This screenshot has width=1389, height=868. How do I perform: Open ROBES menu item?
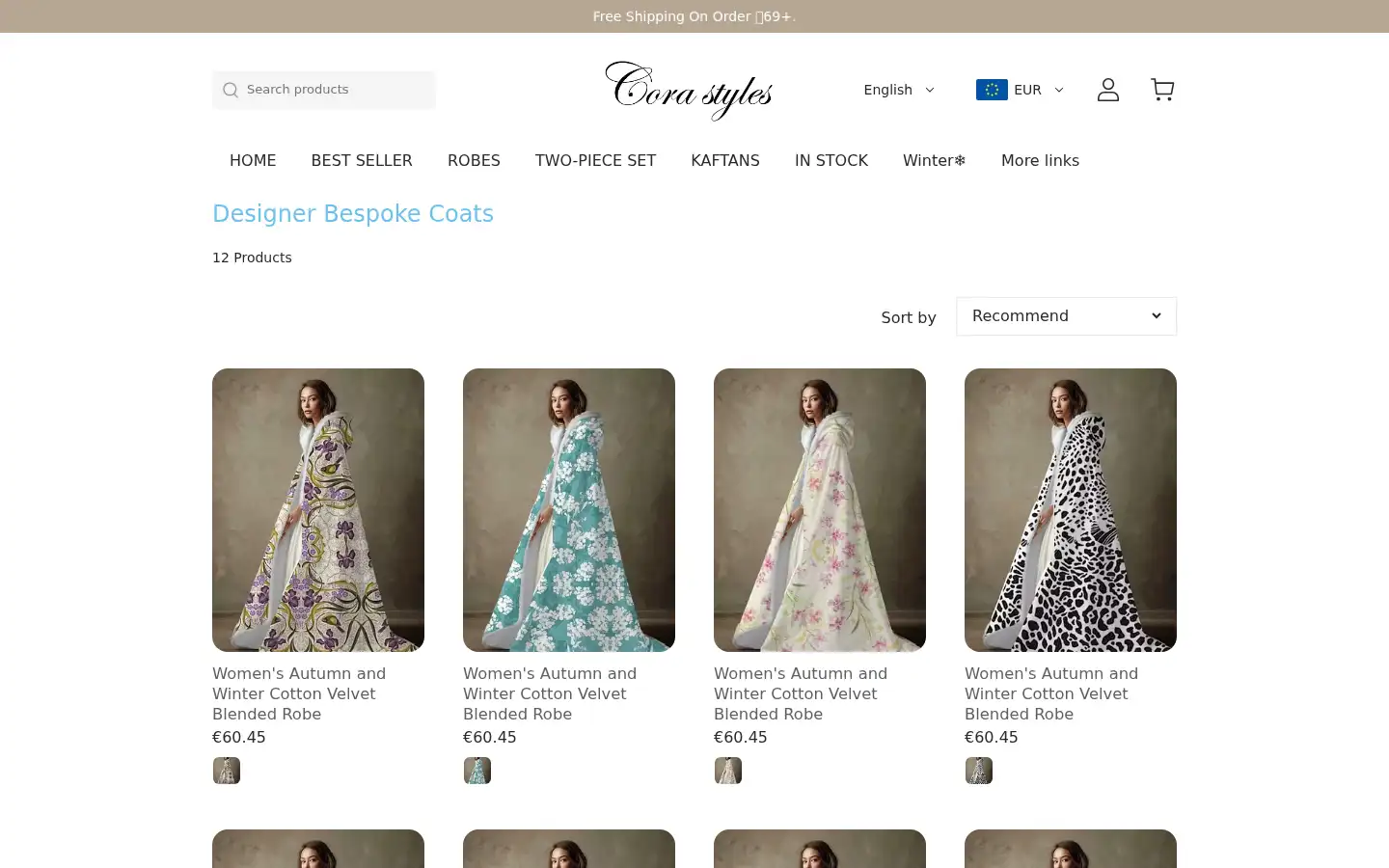(x=474, y=161)
